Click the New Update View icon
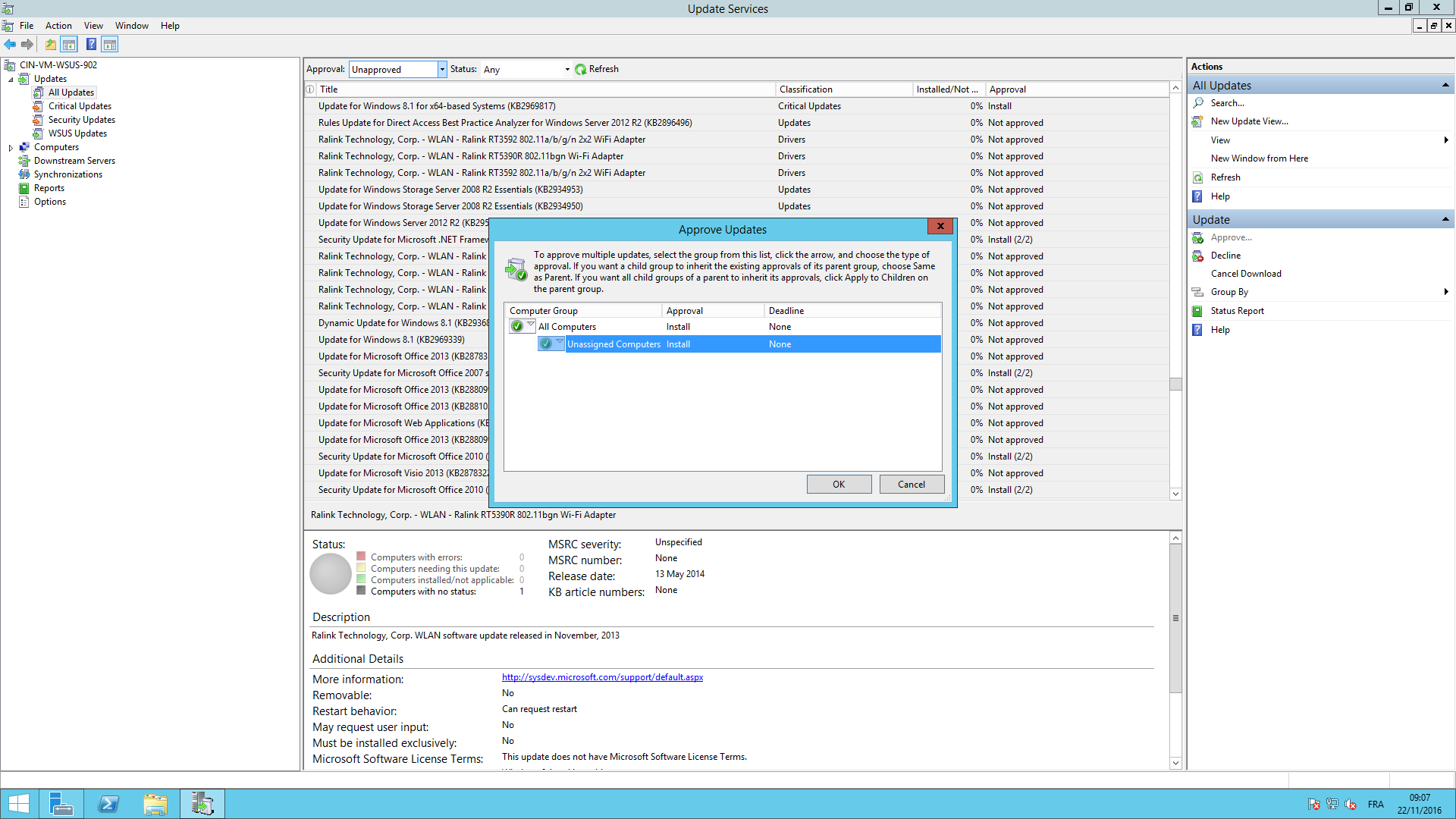Screen dimensions: 1456x819 point(1198,121)
